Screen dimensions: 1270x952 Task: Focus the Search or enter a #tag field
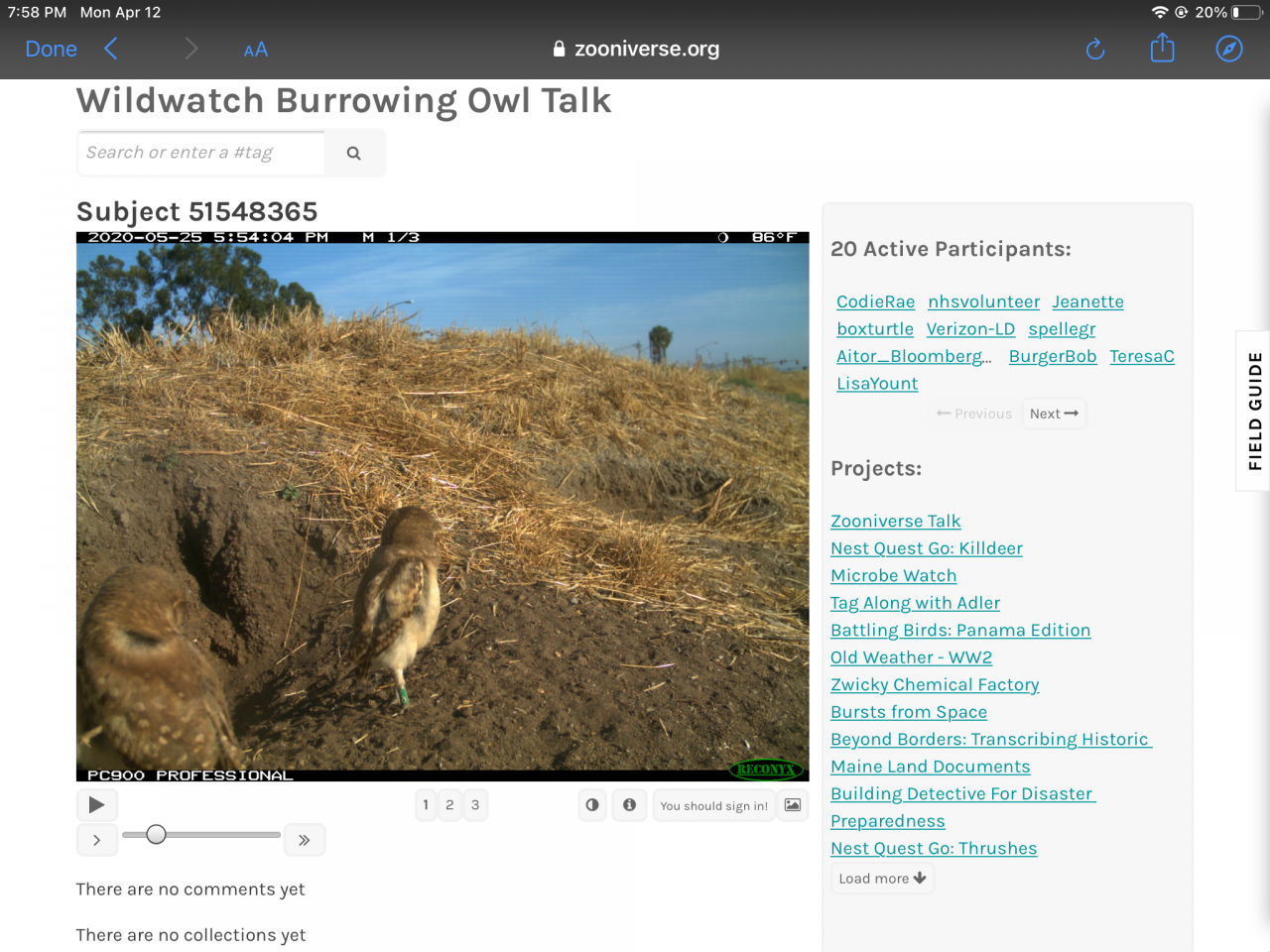pos(201,154)
